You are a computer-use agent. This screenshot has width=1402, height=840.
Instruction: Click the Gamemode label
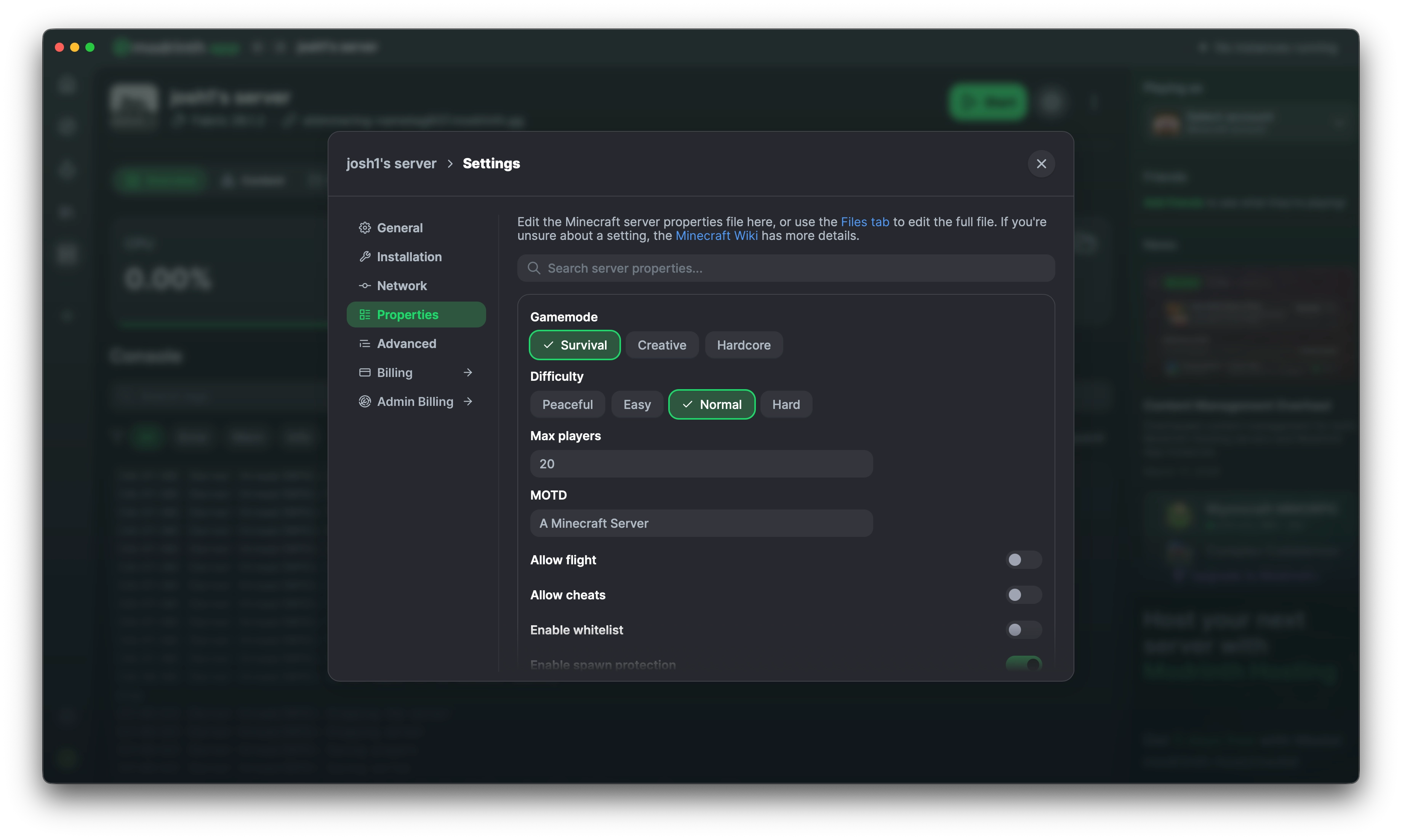click(x=564, y=317)
